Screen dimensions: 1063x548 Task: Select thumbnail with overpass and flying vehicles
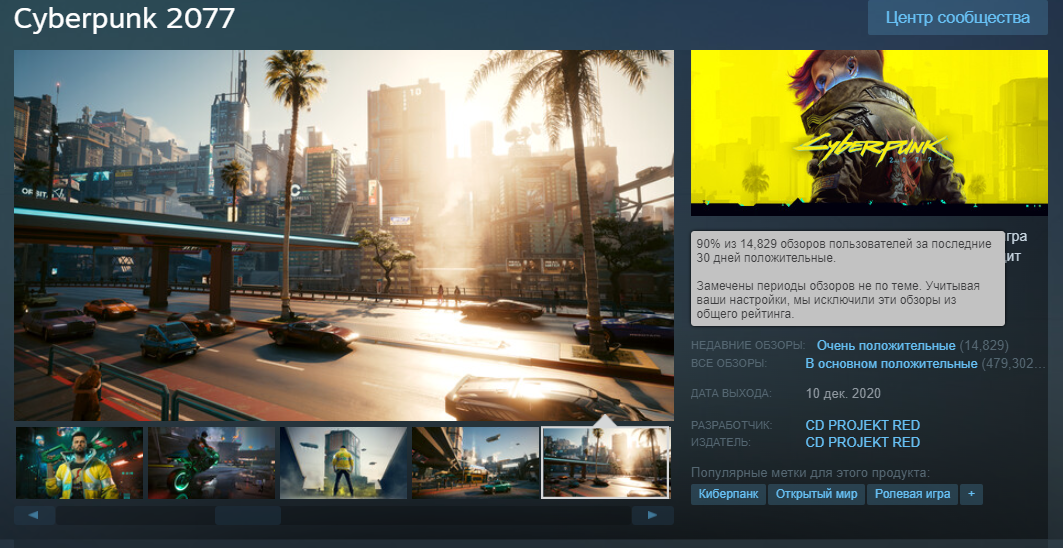pyautogui.click(x=475, y=463)
